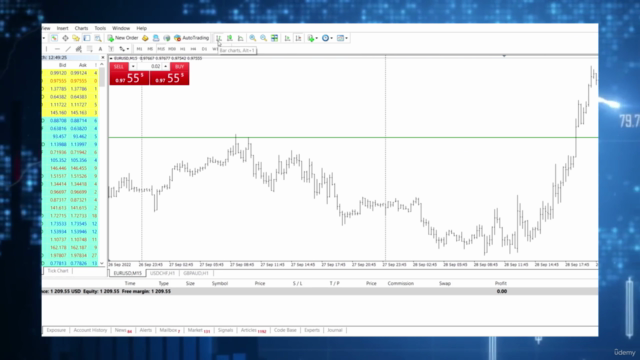Image resolution: width=640 pixels, height=360 pixels.
Task: Open the Experts tab
Action: pos(312,330)
